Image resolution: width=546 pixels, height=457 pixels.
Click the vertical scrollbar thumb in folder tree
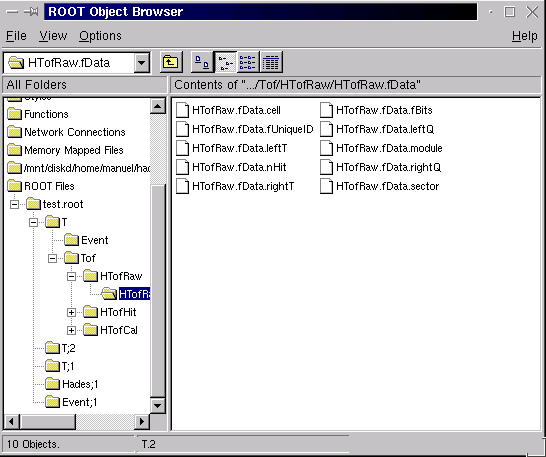158,291
